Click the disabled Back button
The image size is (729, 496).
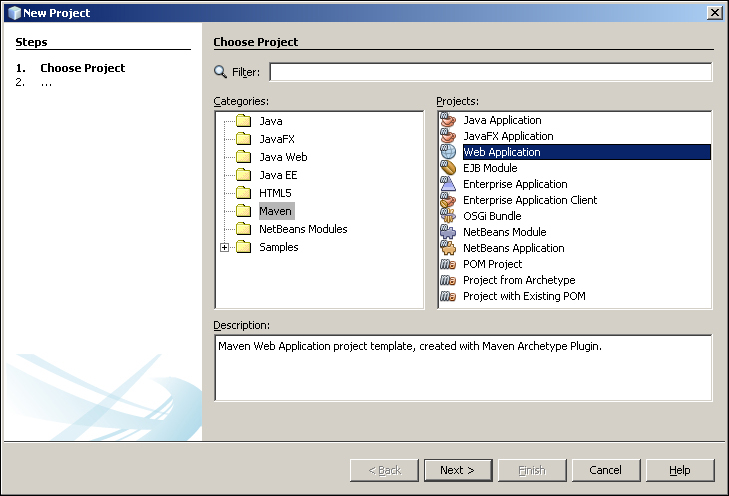click(x=384, y=470)
